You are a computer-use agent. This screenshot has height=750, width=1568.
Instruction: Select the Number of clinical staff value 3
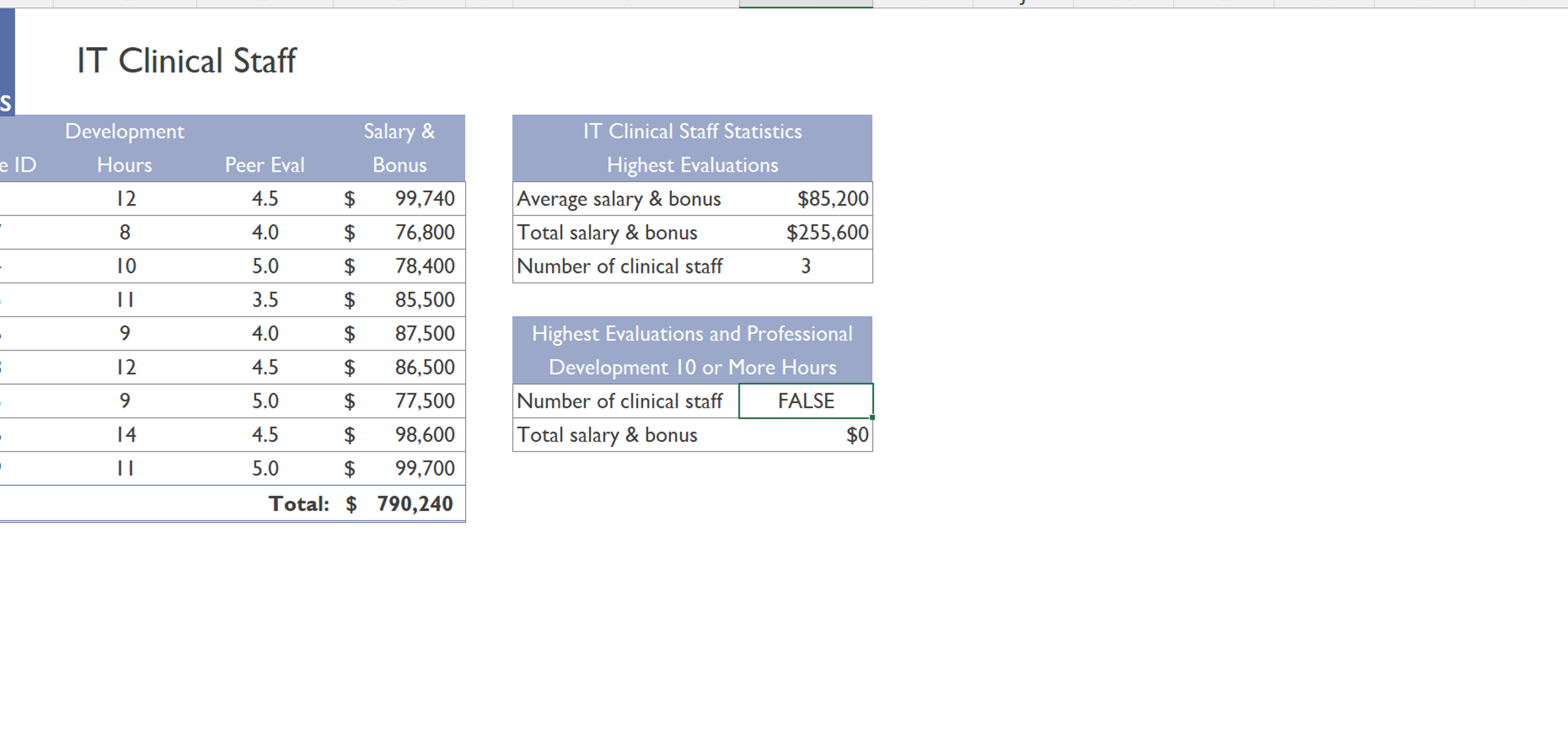point(805,266)
